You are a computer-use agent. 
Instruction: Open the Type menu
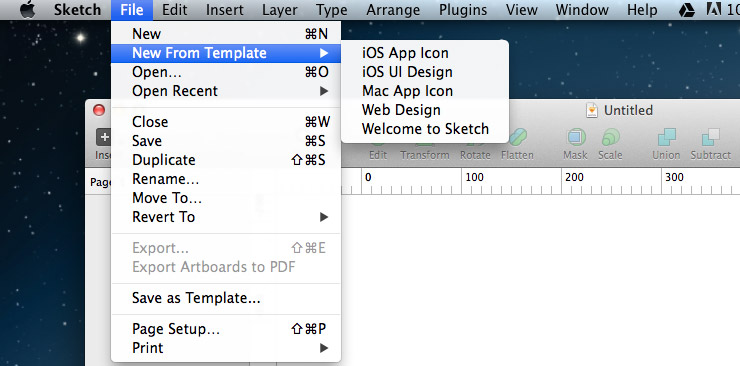coord(332,10)
